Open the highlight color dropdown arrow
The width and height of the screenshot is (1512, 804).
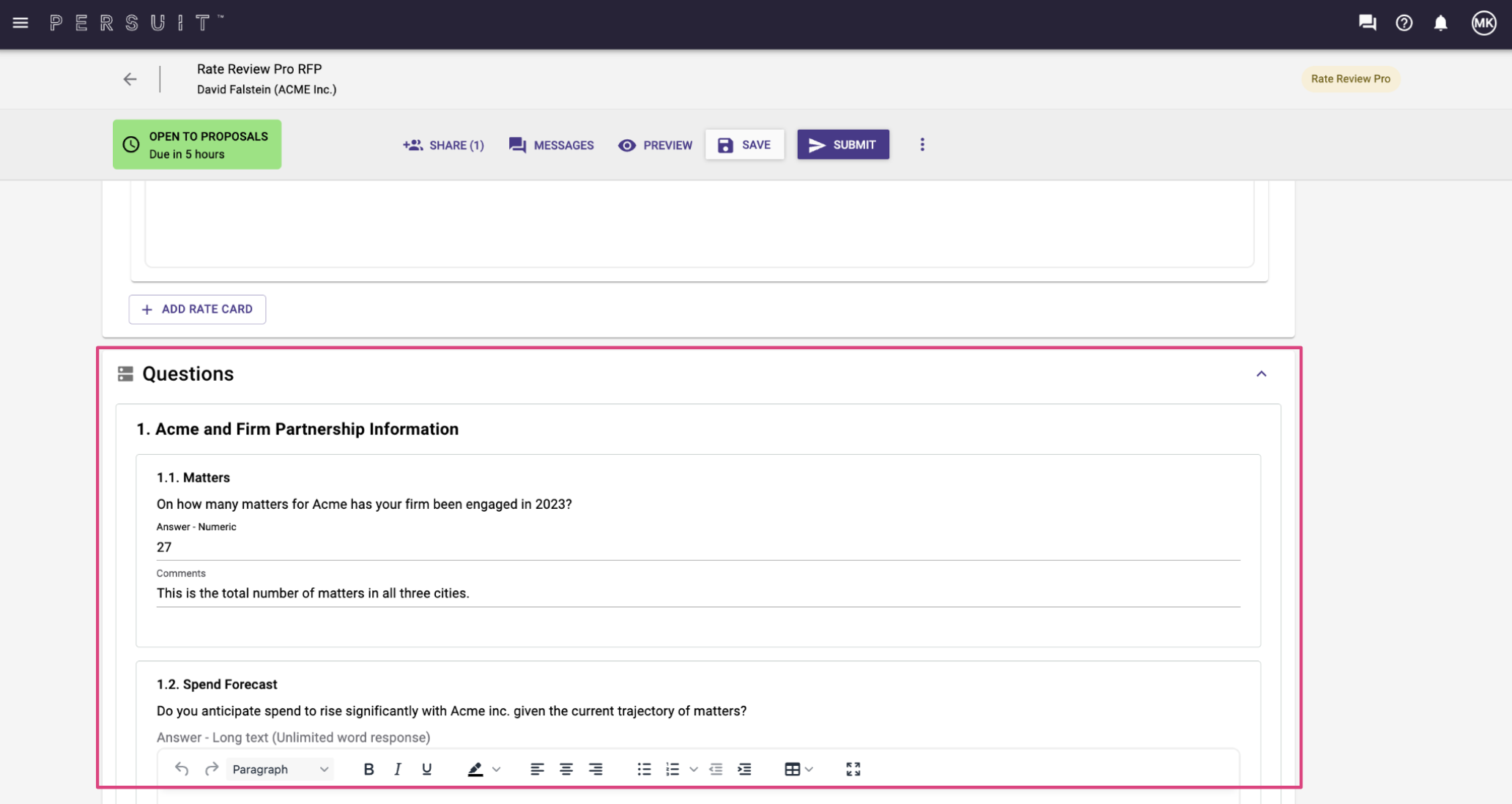coord(496,769)
